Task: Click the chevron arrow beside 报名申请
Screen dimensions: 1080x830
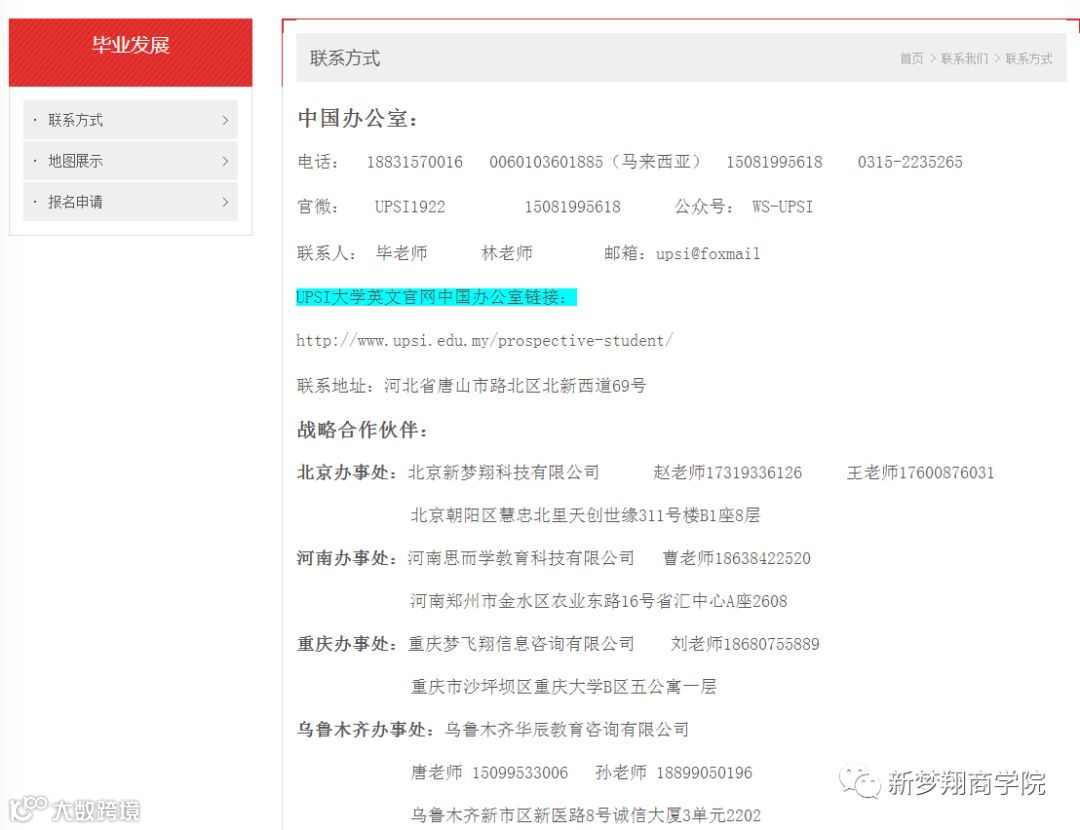Action: (x=225, y=202)
